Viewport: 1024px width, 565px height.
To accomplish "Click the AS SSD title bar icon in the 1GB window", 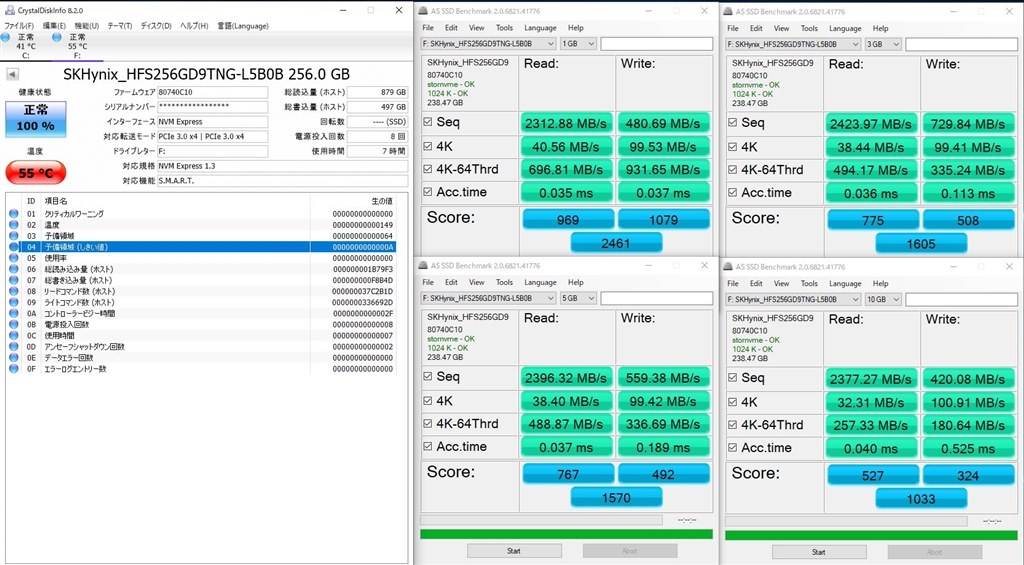I will [x=423, y=11].
